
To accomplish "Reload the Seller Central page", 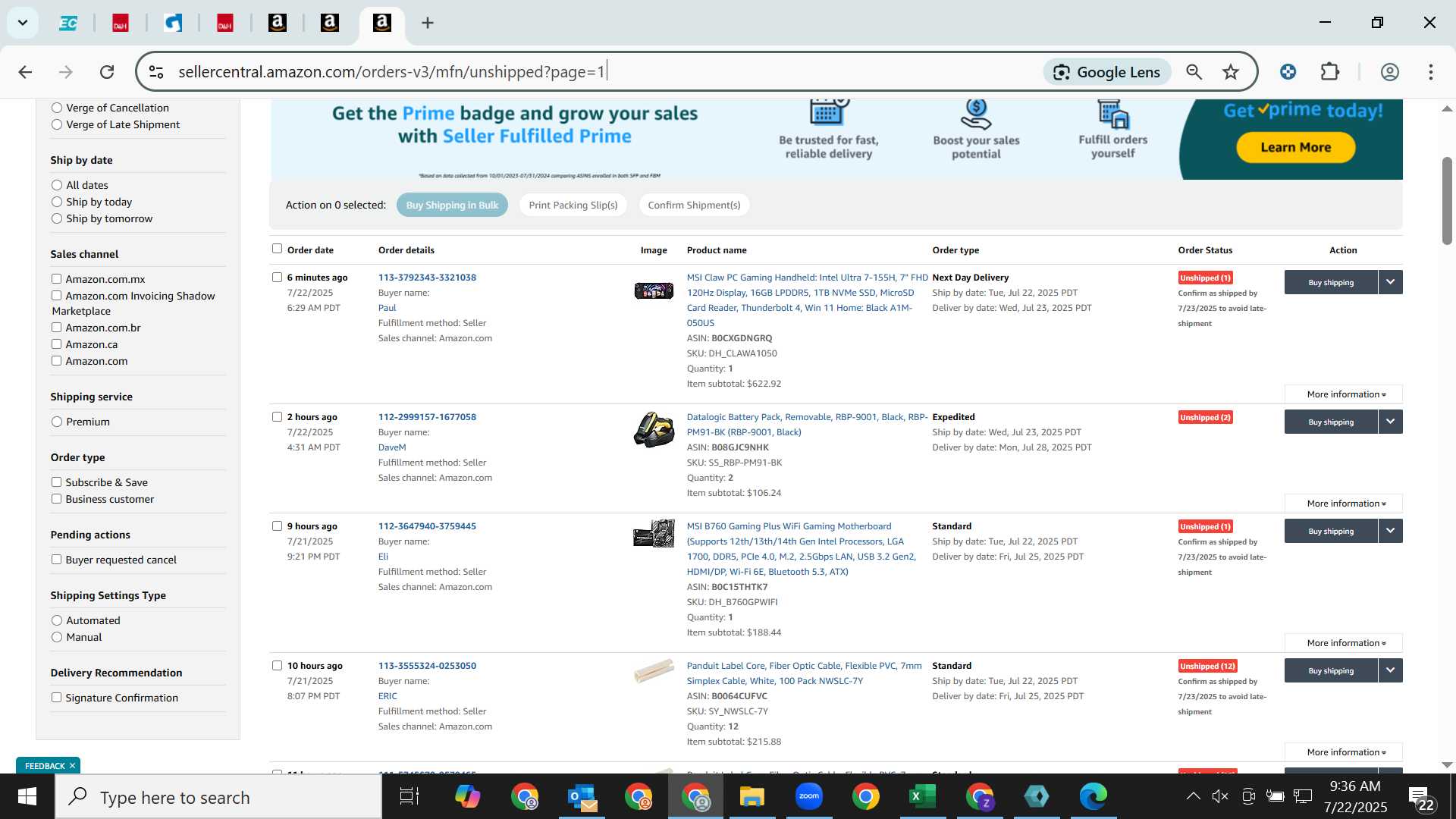I will tap(107, 72).
